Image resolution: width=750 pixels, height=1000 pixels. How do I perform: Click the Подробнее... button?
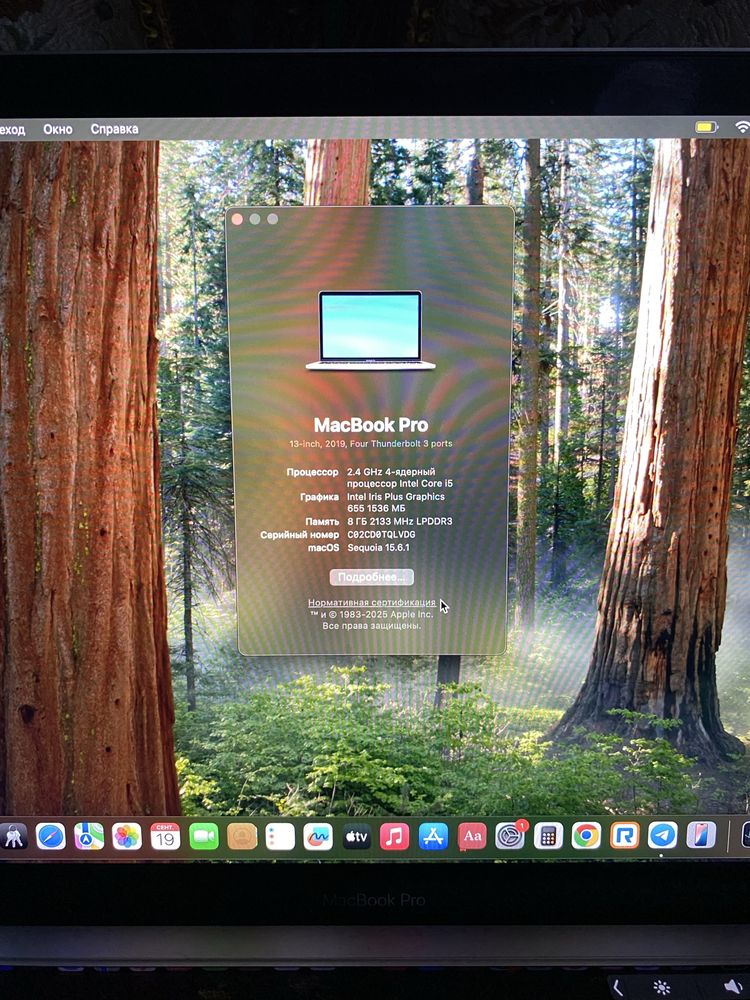point(372,577)
